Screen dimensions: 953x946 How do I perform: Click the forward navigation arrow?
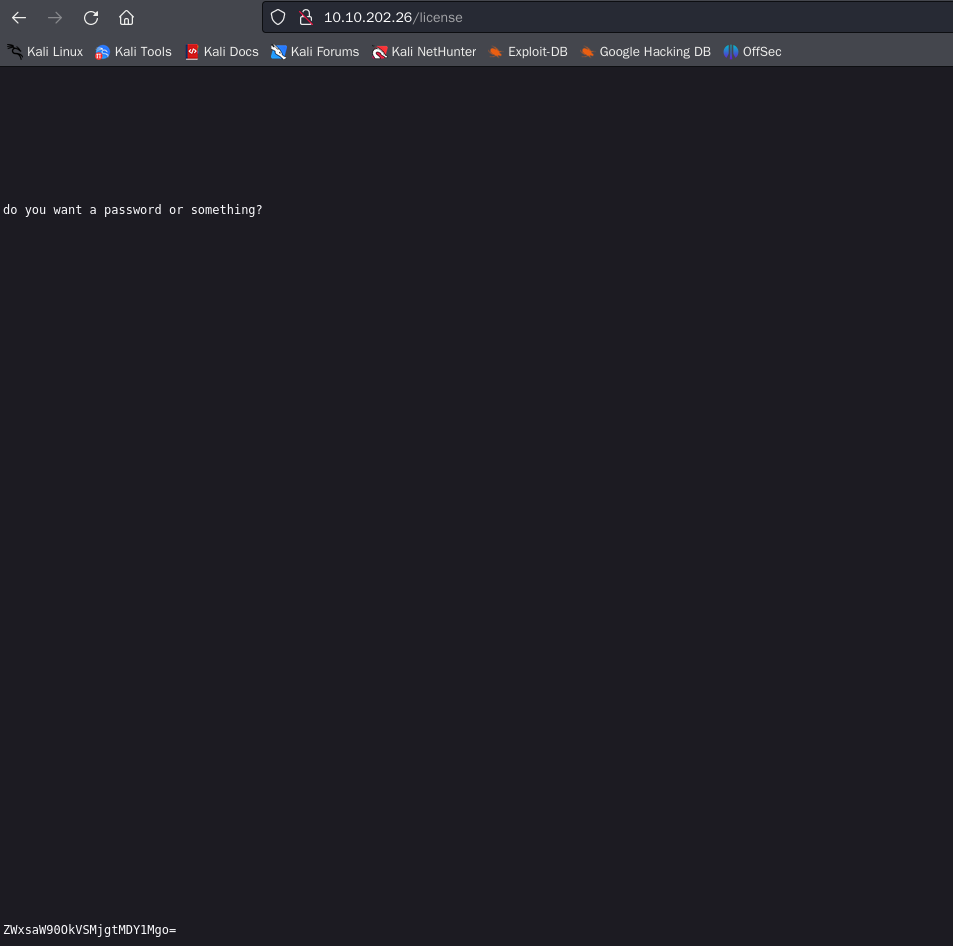click(55, 18)
